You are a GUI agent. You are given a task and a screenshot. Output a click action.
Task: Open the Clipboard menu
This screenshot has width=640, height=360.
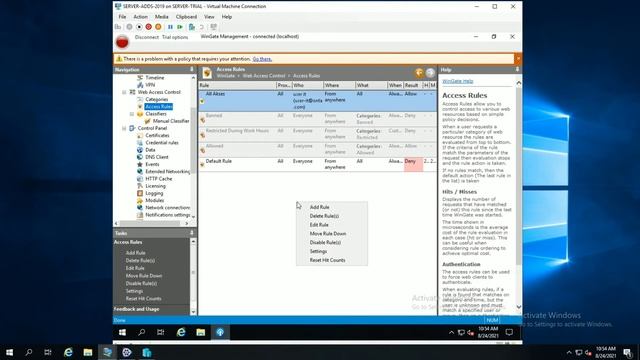[186, 17]
